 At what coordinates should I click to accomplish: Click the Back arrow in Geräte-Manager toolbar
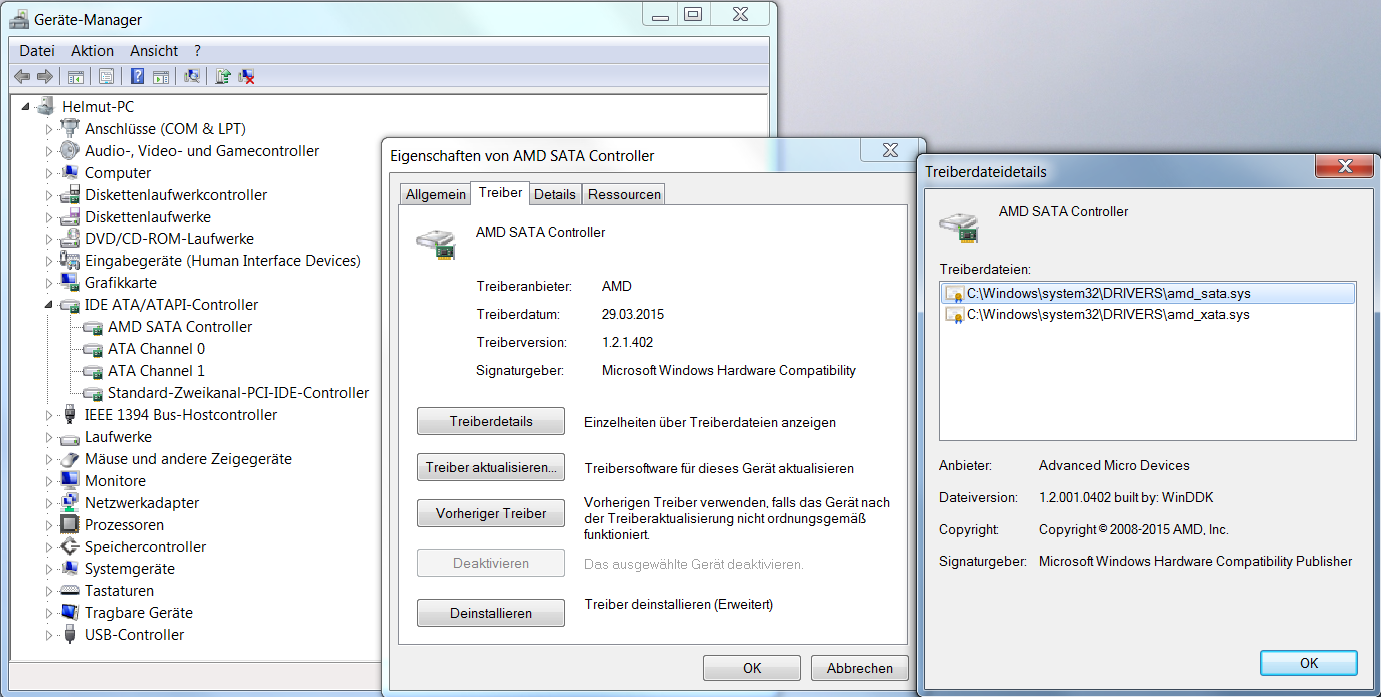[x=22, y=76]
